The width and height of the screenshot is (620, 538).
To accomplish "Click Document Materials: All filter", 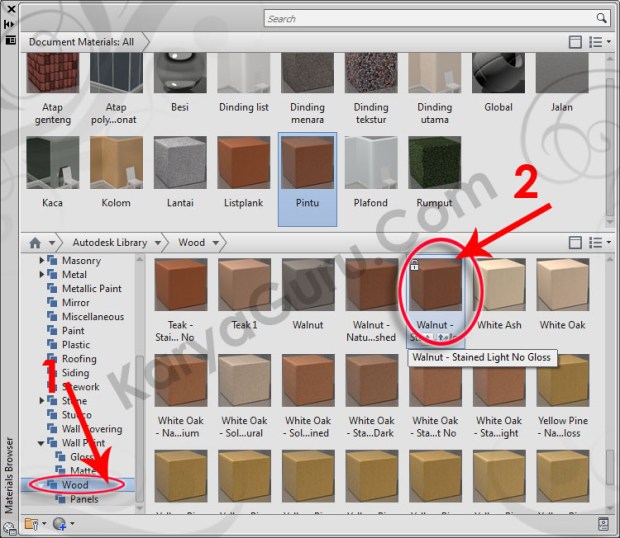I will [x=81, y=42].
